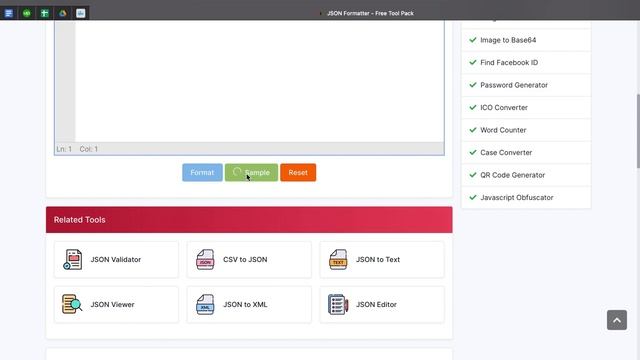Click the checkmark icon beside Find Facebook ID
This screenshot has width=640, height=360.
[x=473, y=62]
